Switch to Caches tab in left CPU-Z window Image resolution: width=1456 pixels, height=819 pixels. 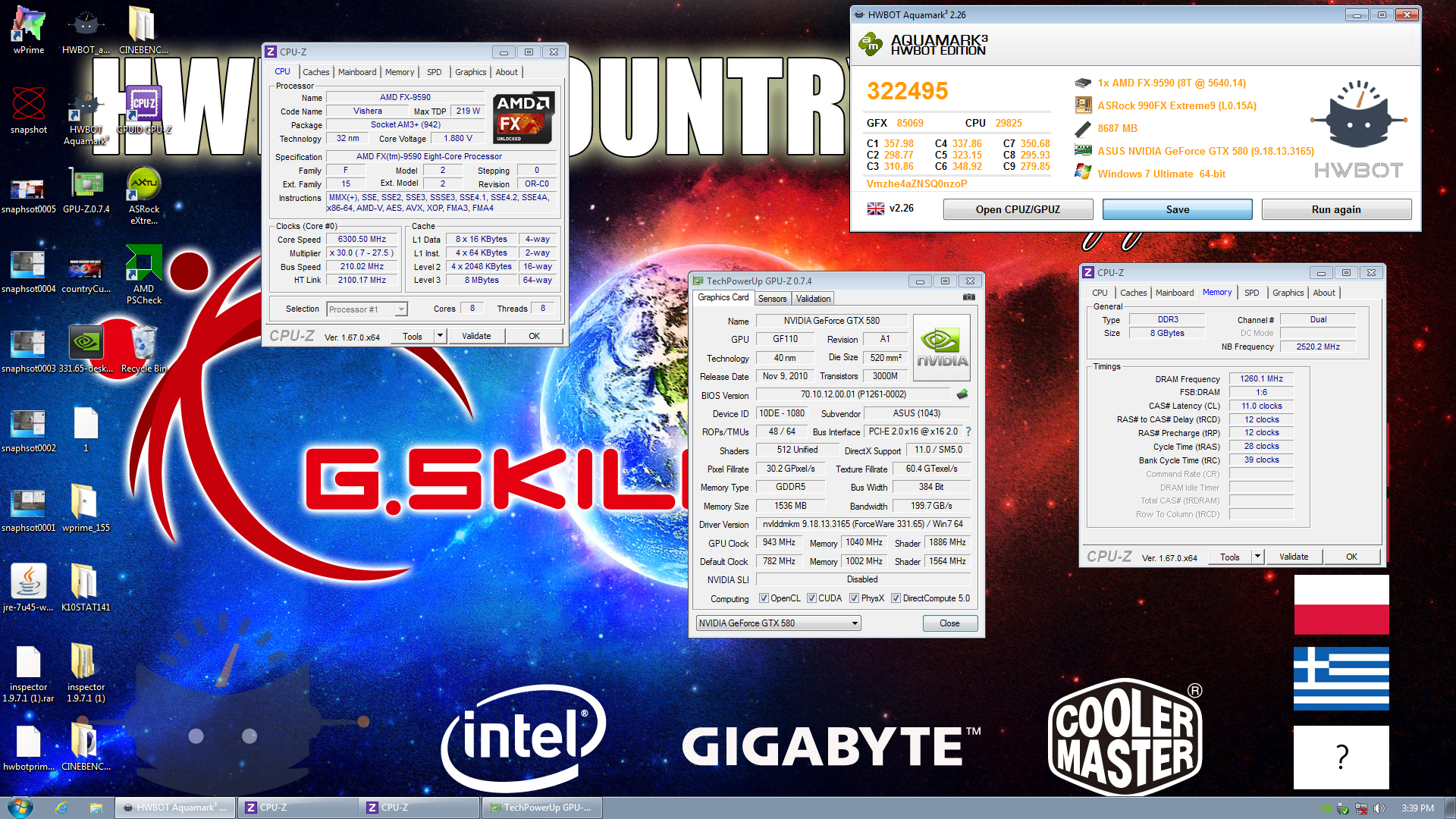pos(315,72)
